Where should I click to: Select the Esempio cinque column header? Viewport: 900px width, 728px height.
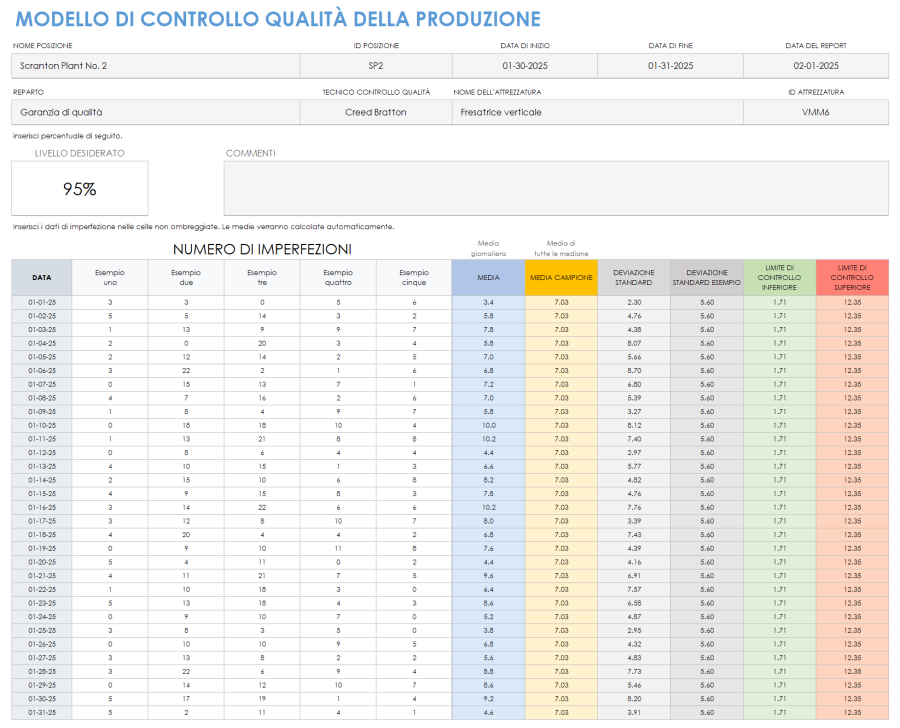pos(413,277)
